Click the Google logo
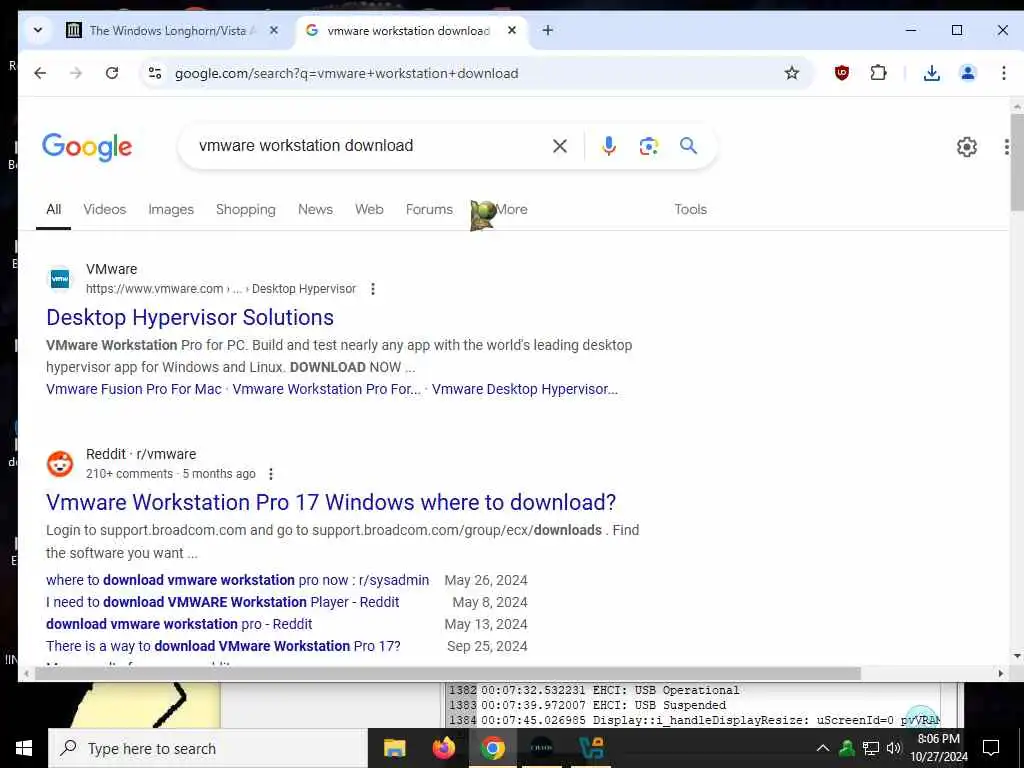Image resolution: width=1024 pixels, height=768 pixels. pos(87,147)
